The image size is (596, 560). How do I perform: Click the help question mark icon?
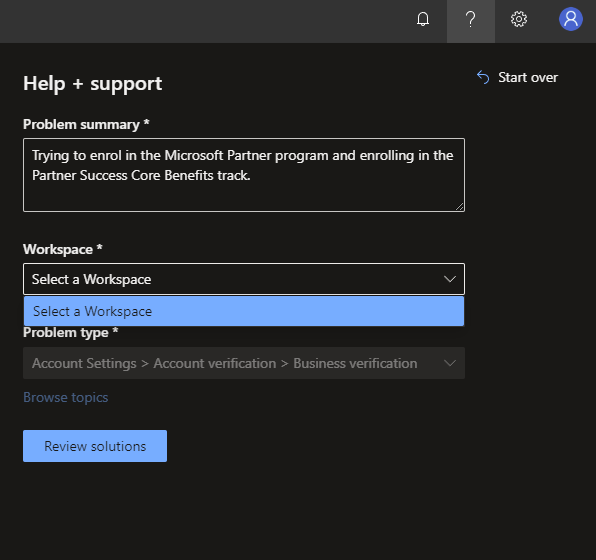[471, 19]
